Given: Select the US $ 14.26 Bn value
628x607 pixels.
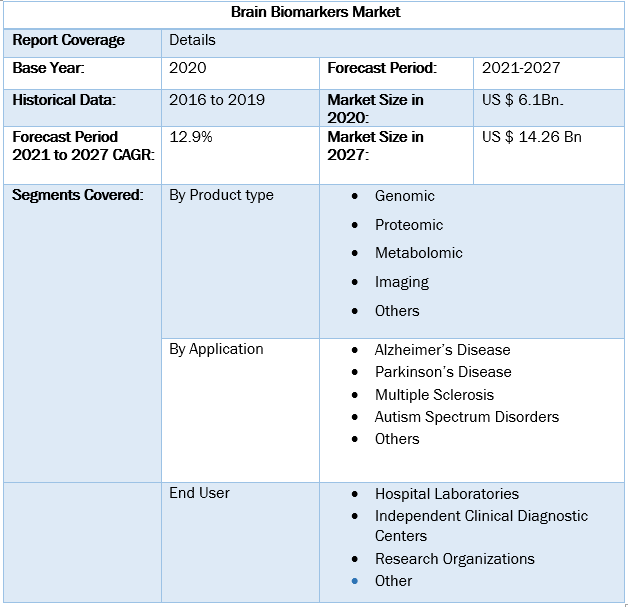Looking at the screenshot, I should (x=531, y=137).
